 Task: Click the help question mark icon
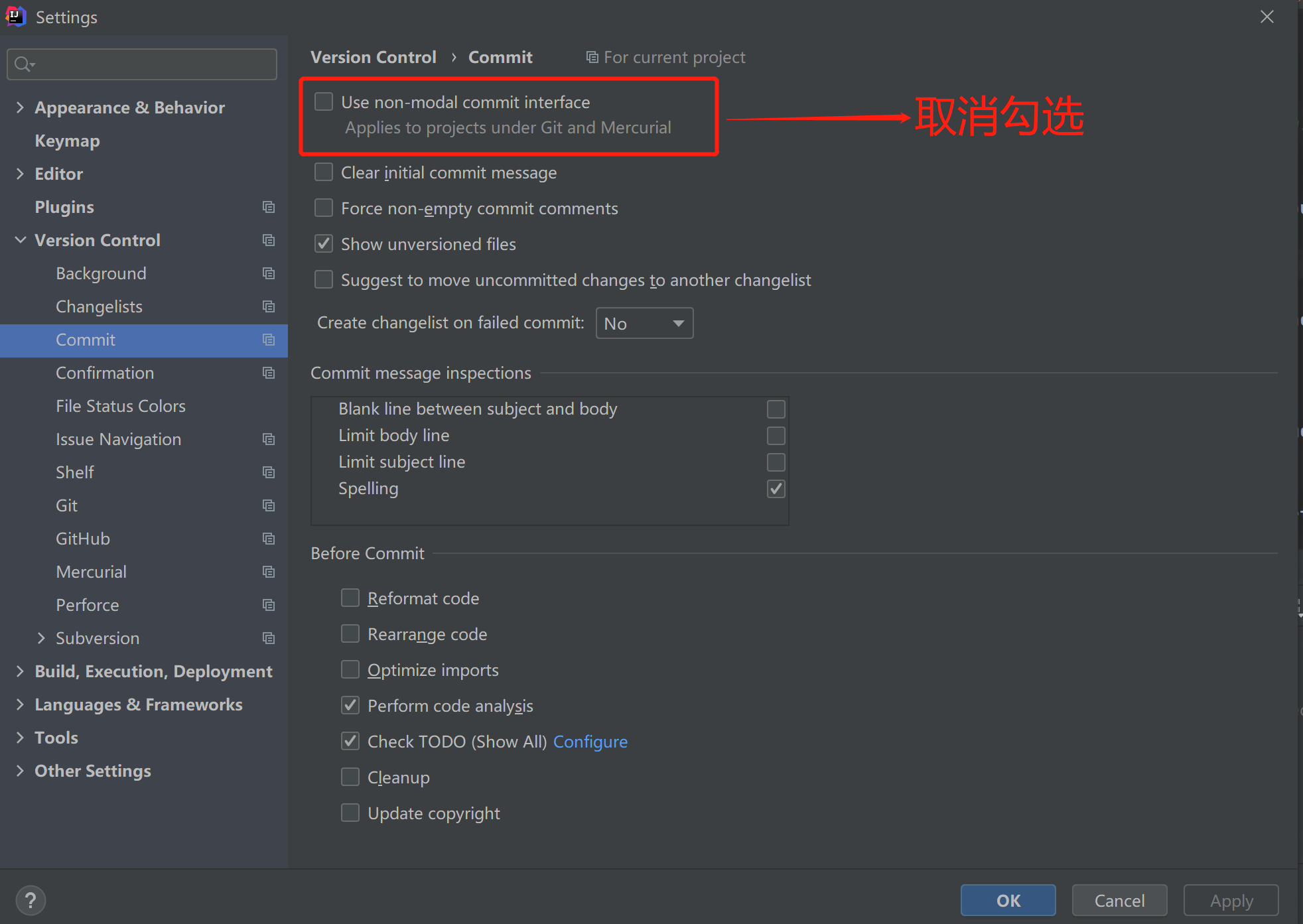click(x=31, y=900)
